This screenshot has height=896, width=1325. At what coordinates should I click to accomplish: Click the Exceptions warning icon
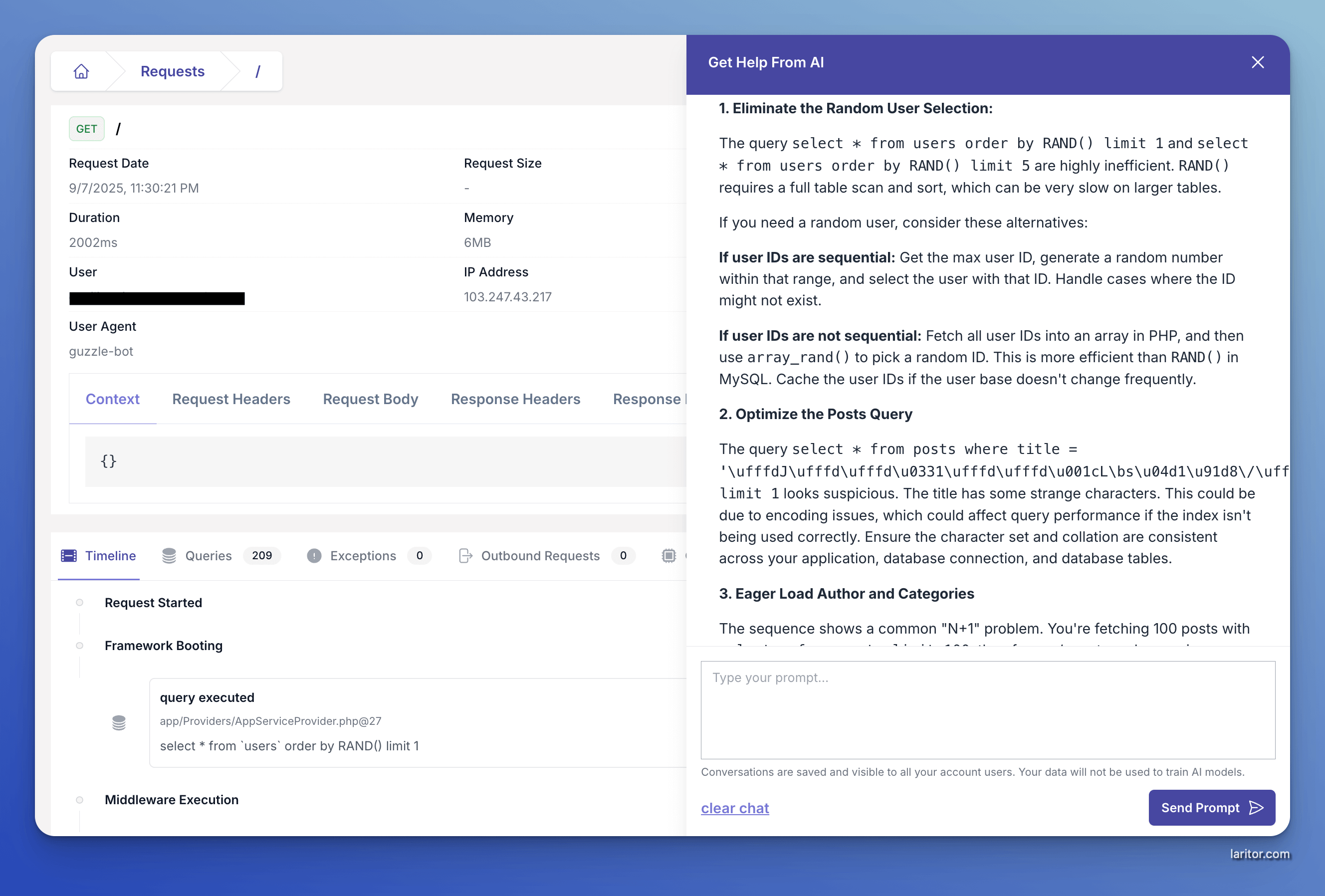pyautogui.click(x=314, y=556)
